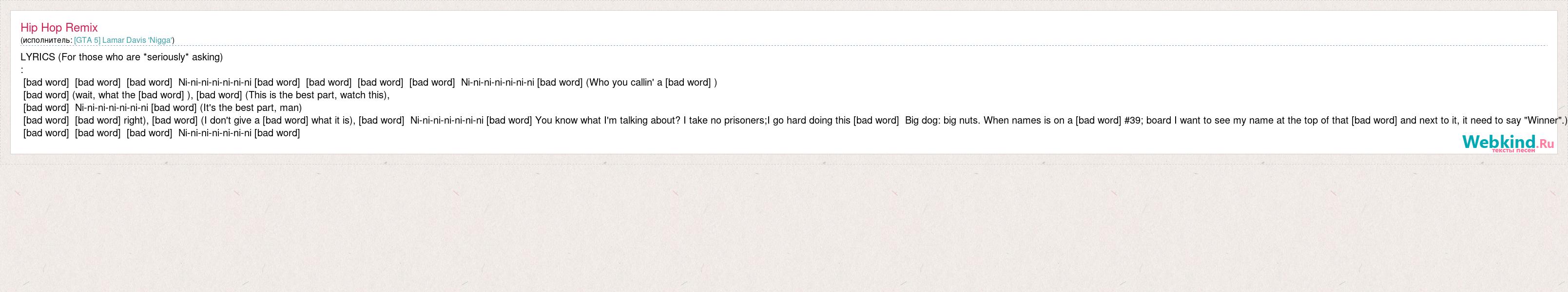Click 'You know what I'm talking about?' sentence

coord(607,121)
